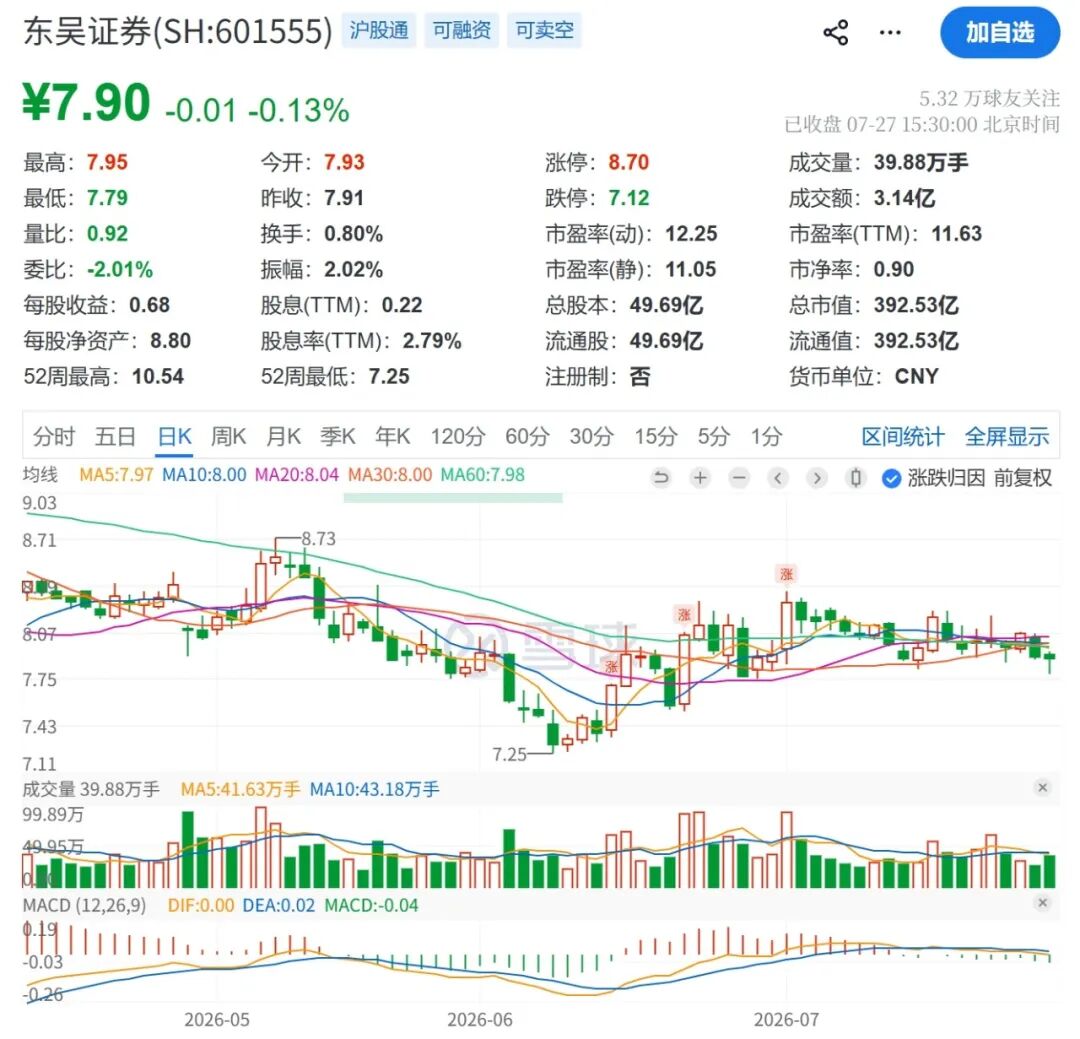1080x1039 pixels.
Task: Click the candlestick style icon in chart toolbar
Action: pos(855,477)
